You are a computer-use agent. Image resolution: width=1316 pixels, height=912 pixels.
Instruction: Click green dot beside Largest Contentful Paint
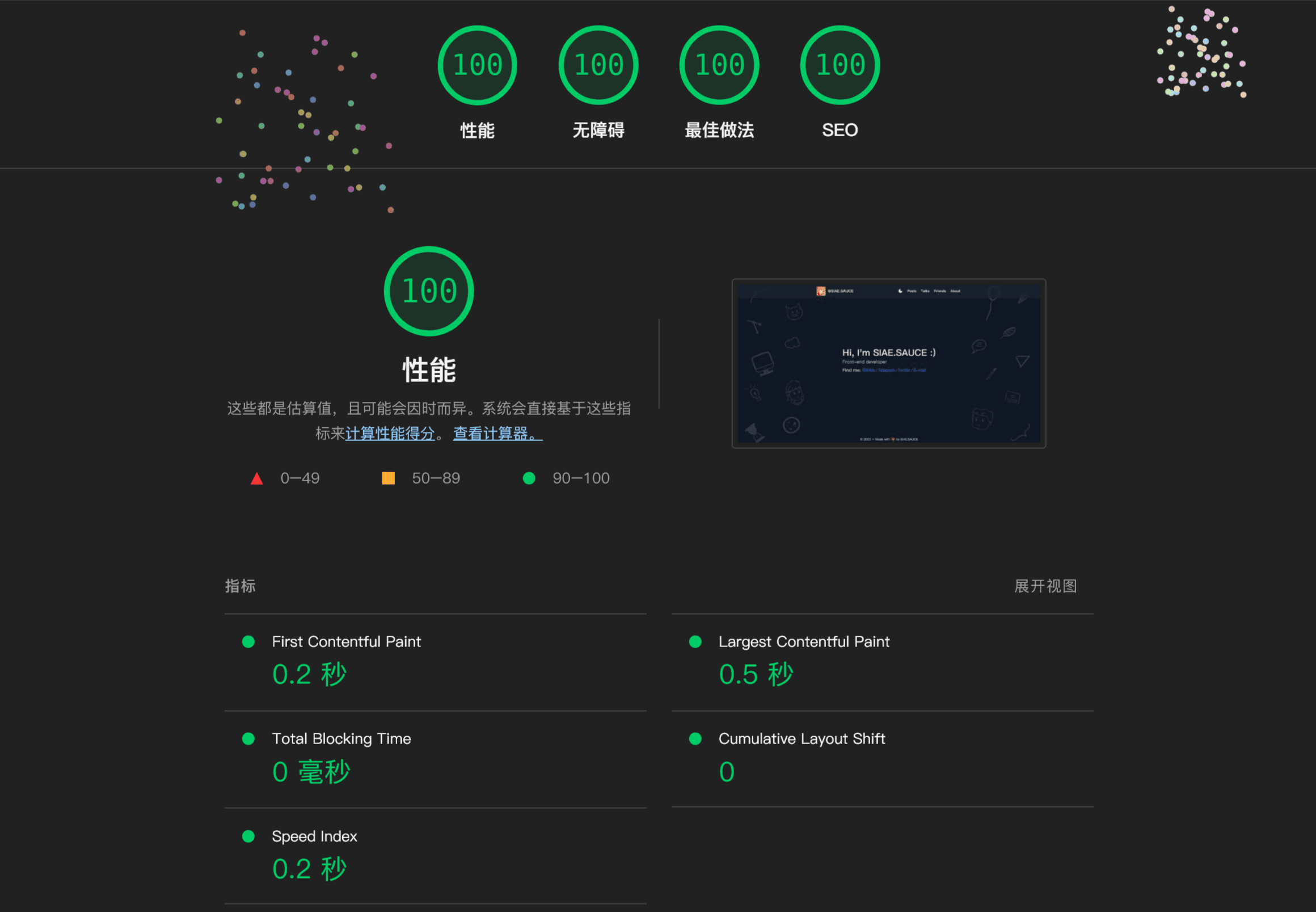click(695, 642)
